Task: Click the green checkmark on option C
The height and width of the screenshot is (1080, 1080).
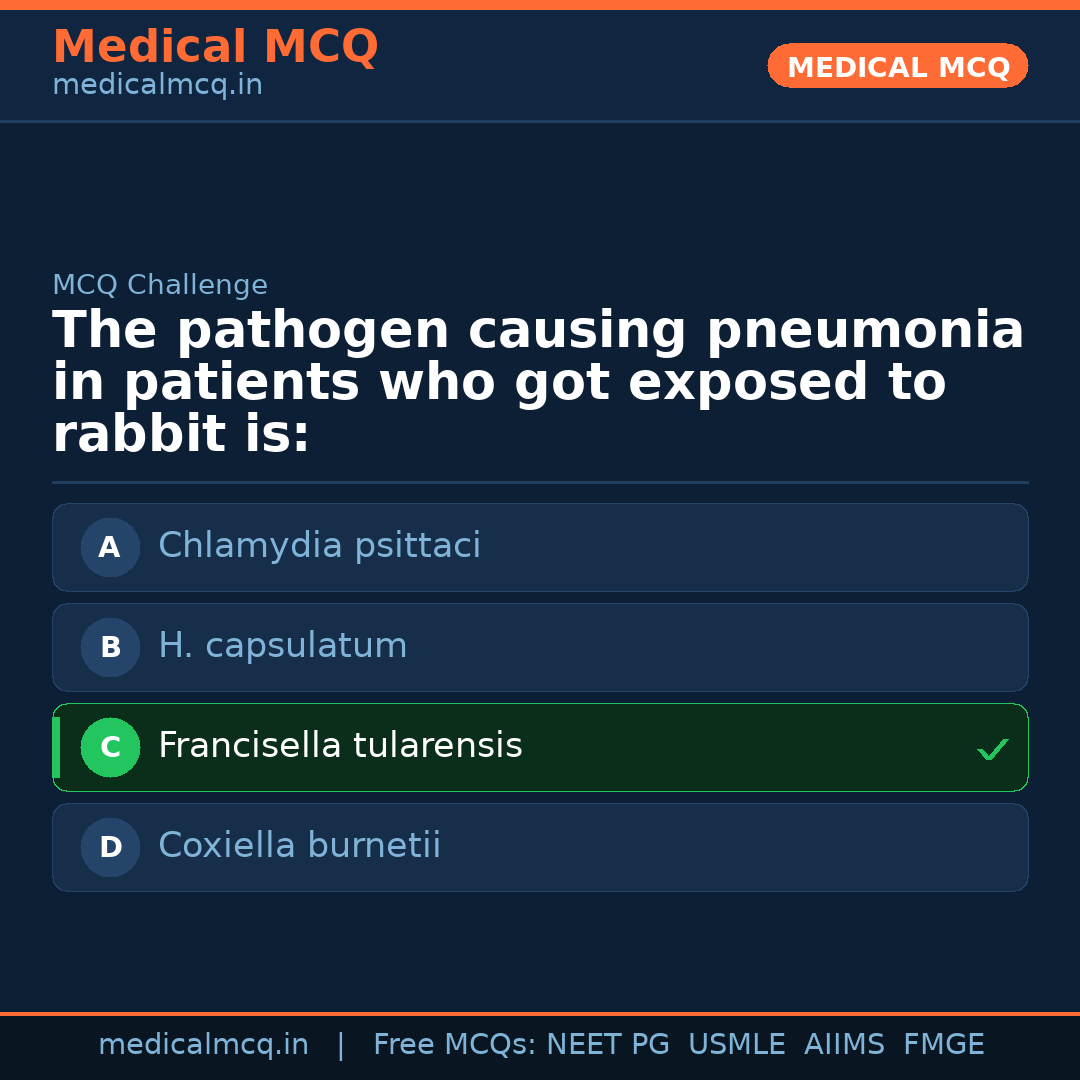Action: 992,749
